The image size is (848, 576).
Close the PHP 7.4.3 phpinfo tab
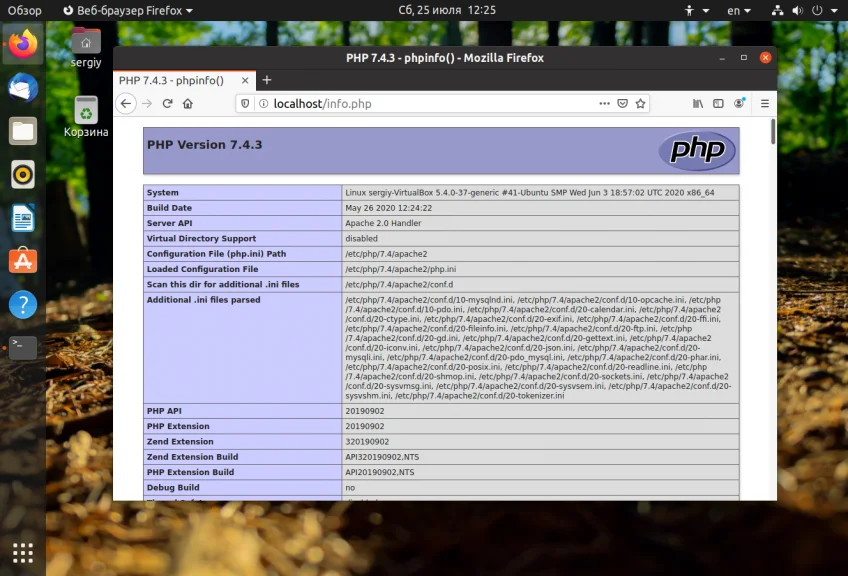(x=245, y=80)
